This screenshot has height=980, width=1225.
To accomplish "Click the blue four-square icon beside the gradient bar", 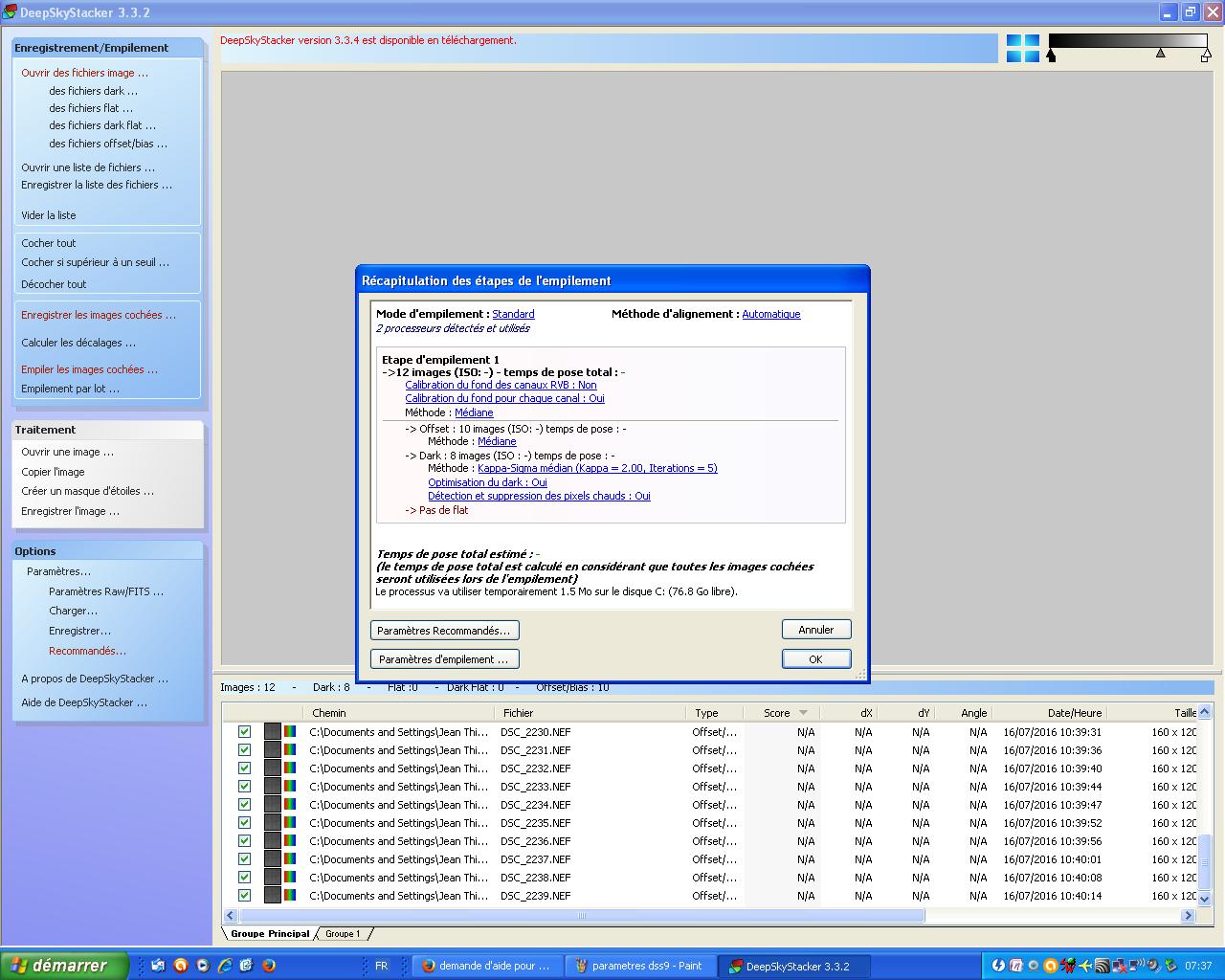I will 1022,49.
